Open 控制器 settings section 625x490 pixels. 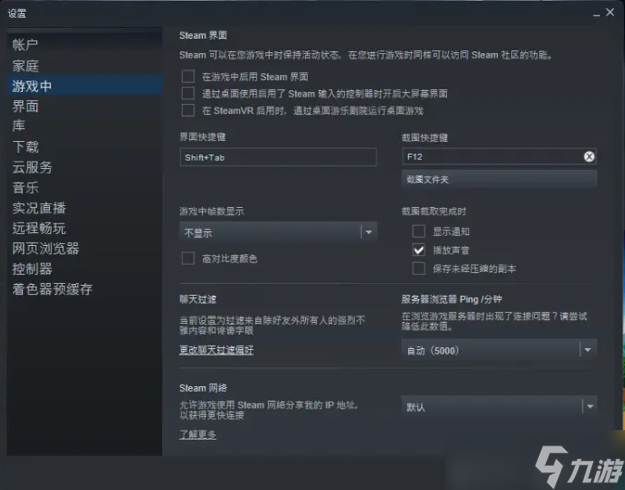tap(32, 269)
